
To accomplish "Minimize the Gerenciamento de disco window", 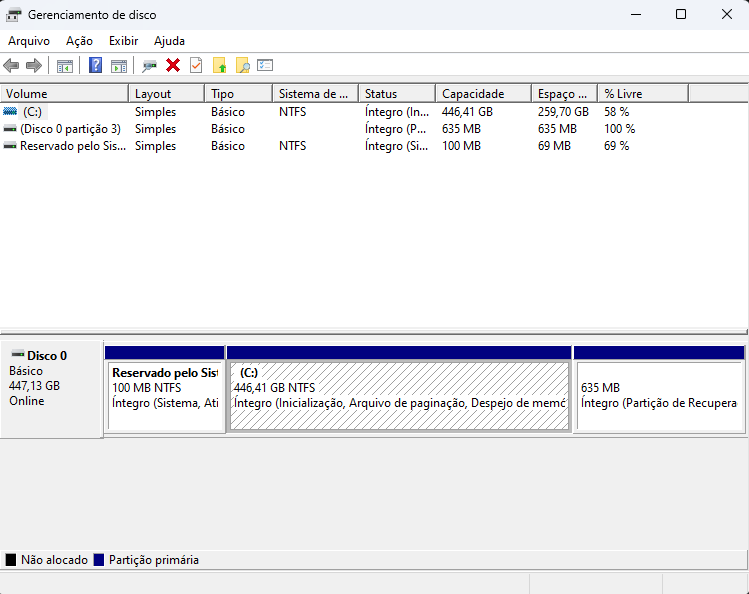I will pyautogui.click(x=636, y=14).
